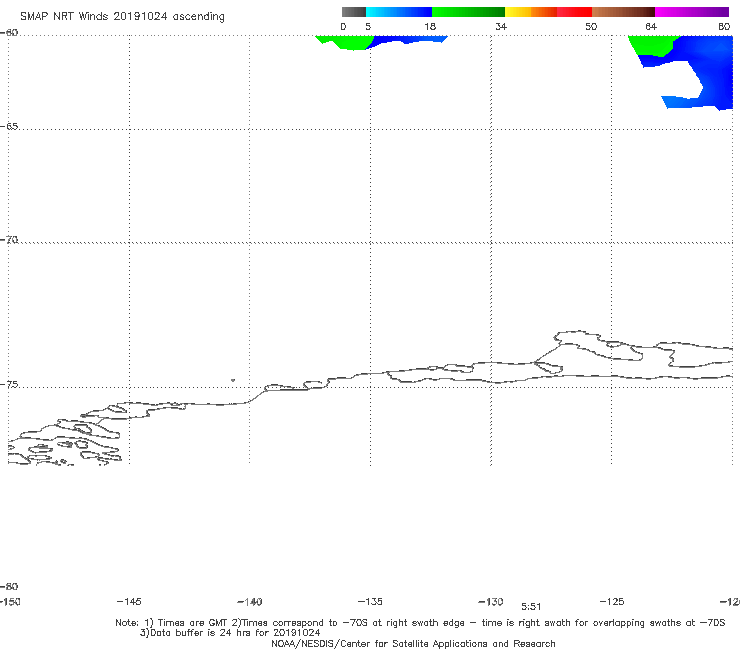Image resolution: width=740 pixels, height=650 pixels.
Task: Click the green segment of the color bar
Action: click(468, 12)
